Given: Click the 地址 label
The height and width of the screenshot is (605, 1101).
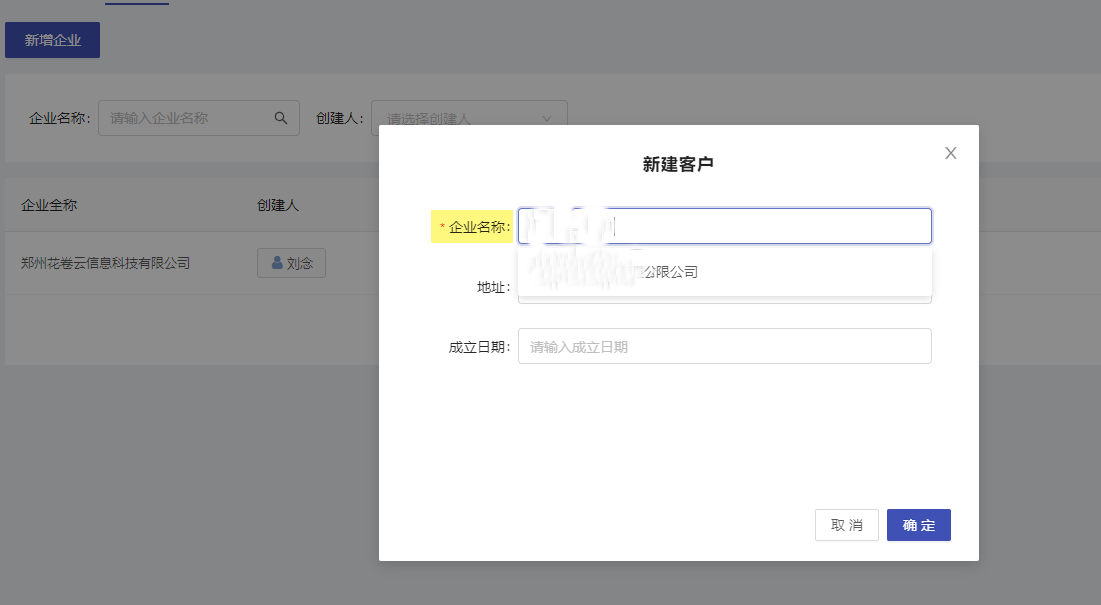Looking at the screenshot, I should (x=494, y=287).
